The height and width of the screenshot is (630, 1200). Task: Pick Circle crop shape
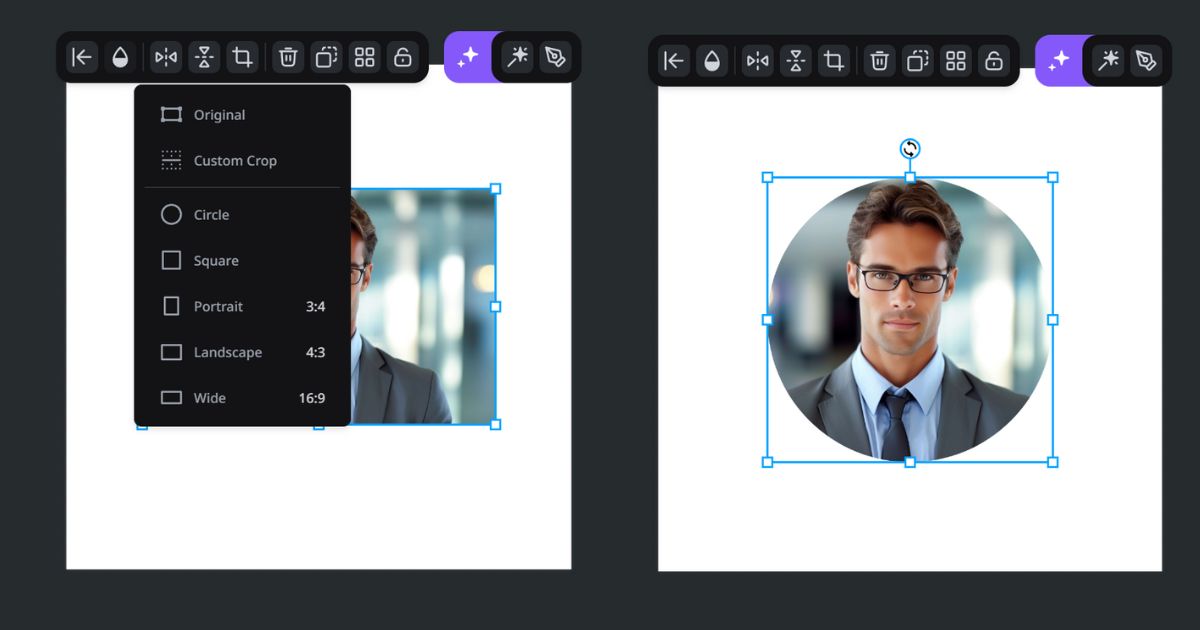(x=242, y=215)
